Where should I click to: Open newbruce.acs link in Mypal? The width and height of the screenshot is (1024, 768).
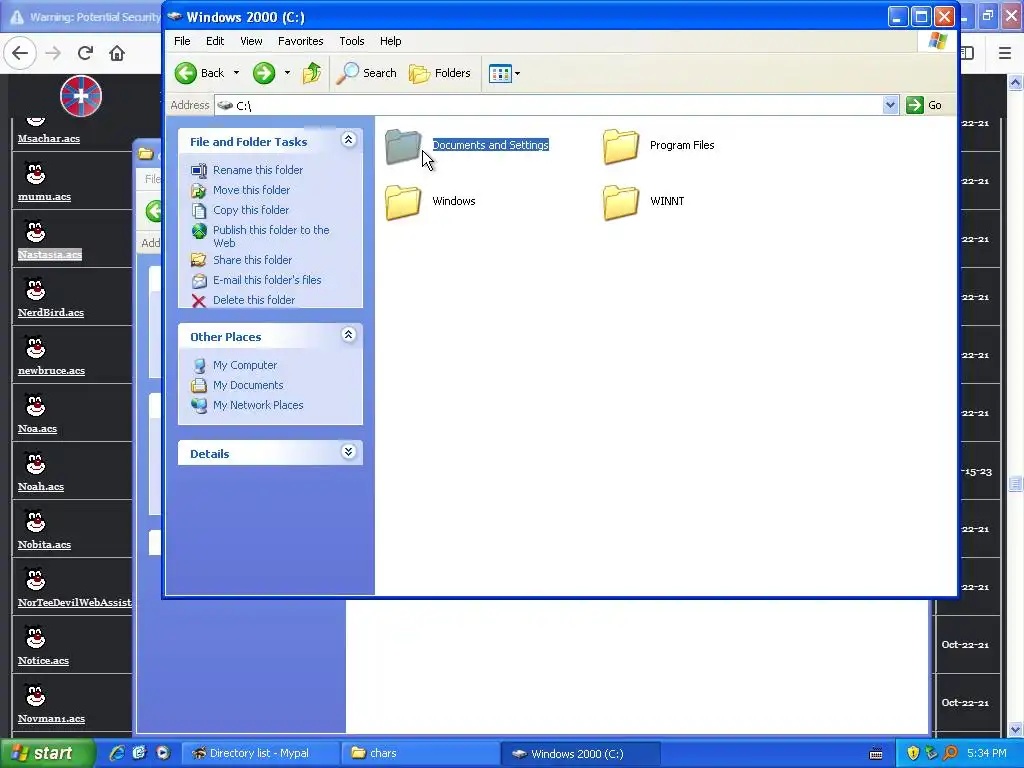coord(52,371)
